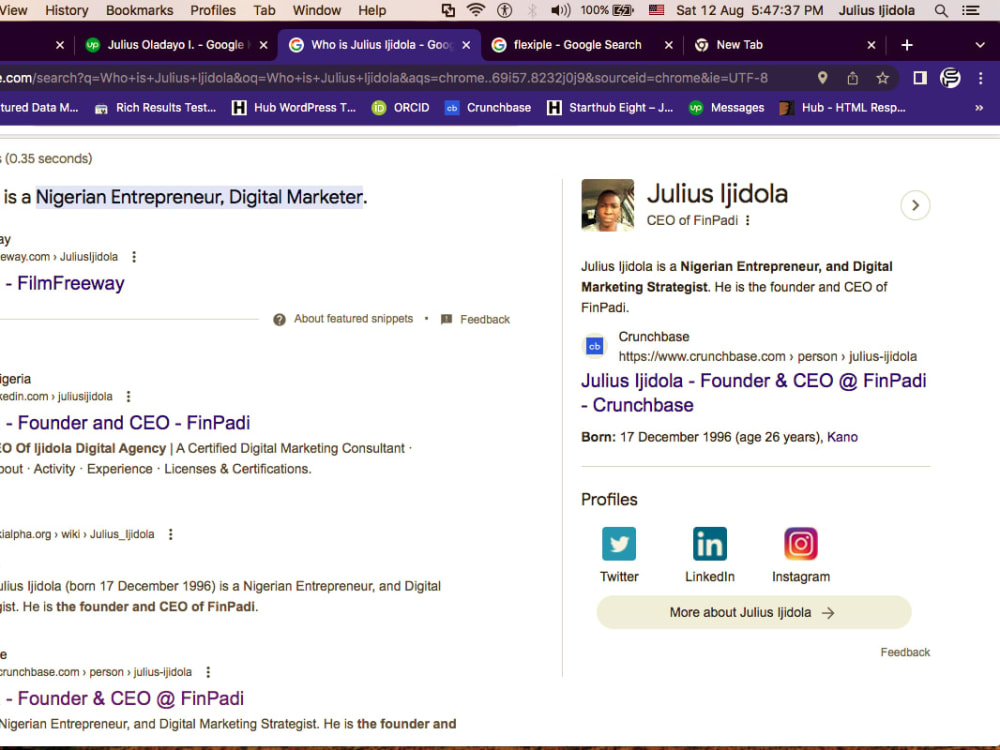Viewport: 1000px width, 750px height.
Task: Close the 'flexiple - Google Search' tab
Action: 668,45
